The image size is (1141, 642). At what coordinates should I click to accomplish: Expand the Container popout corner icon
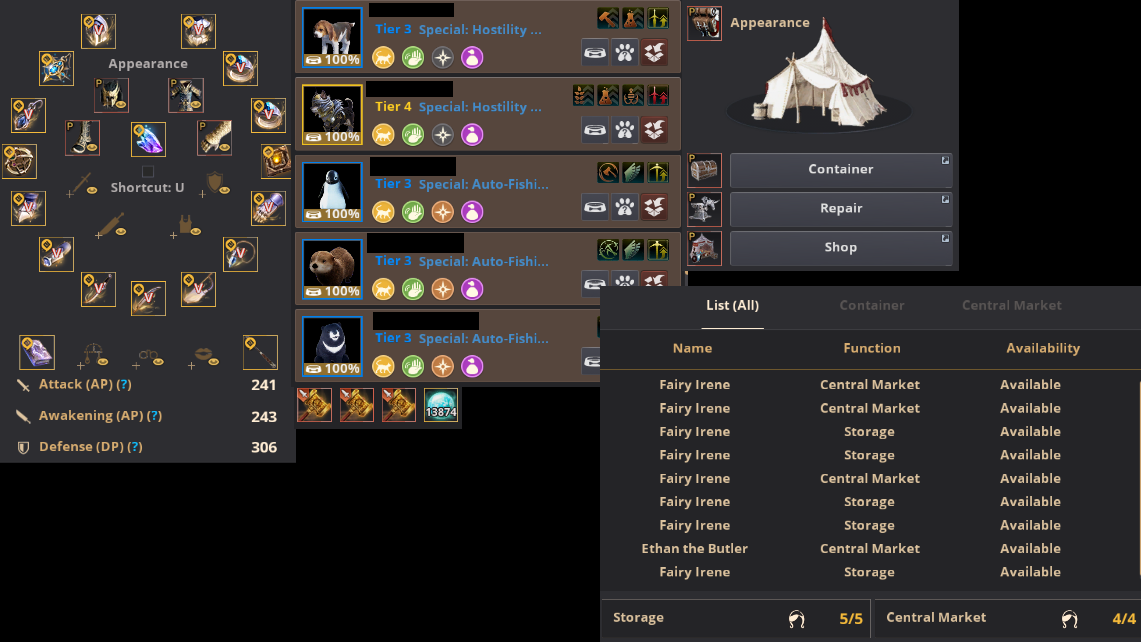(945, 160)
